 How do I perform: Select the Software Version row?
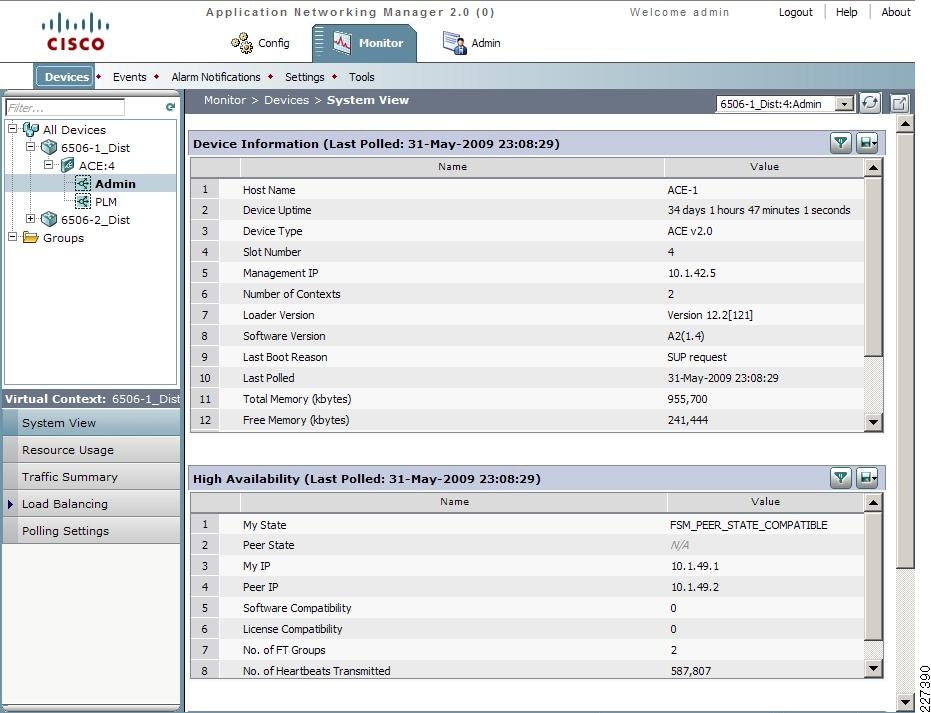tap(527, 336)
